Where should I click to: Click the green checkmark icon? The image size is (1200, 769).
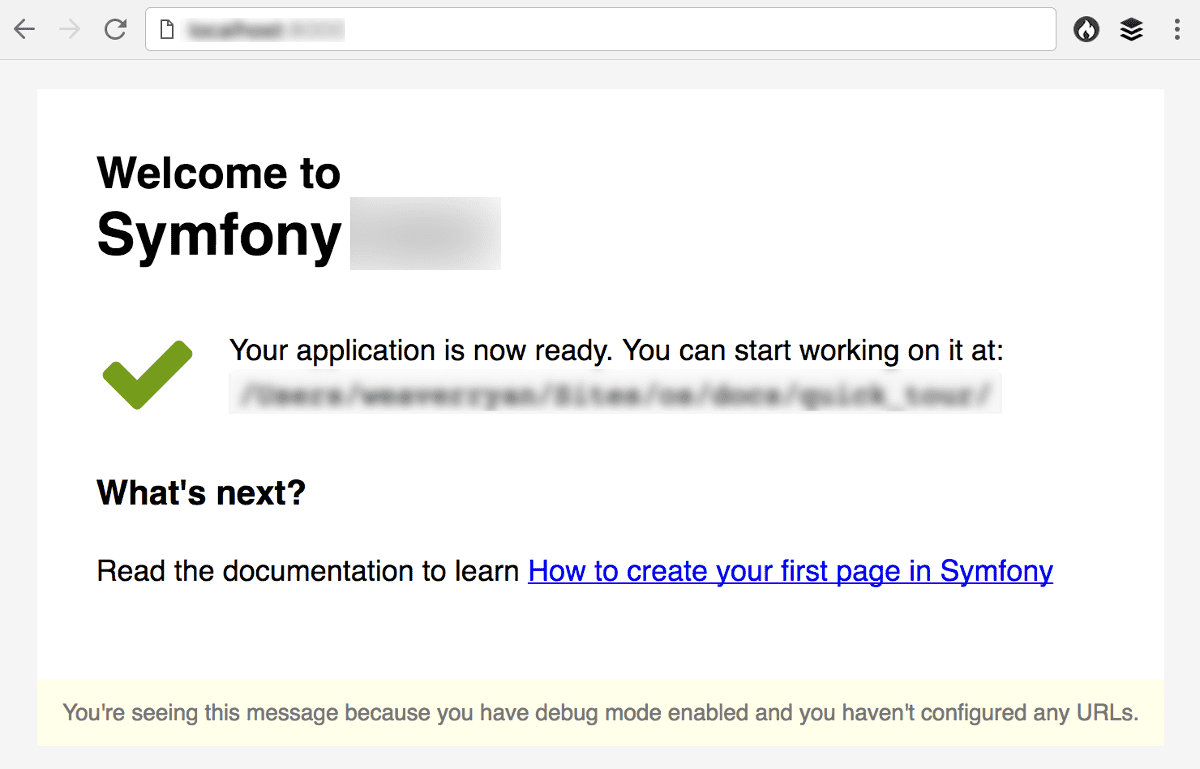click(147, 374)
